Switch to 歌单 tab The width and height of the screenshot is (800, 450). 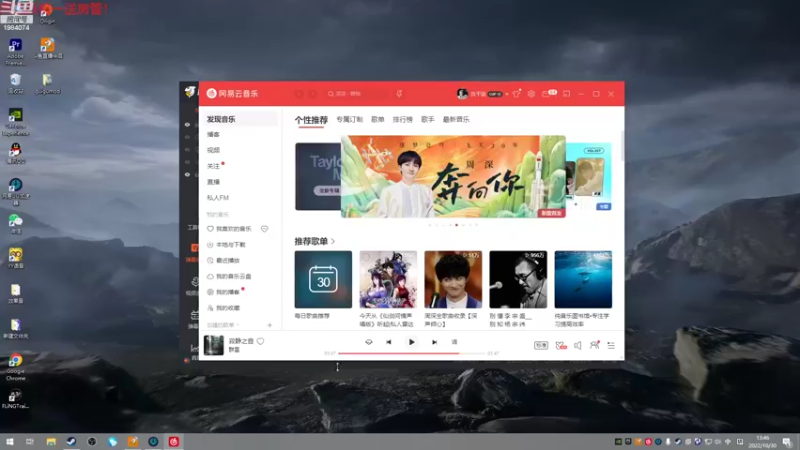click(x=378, y=119)
